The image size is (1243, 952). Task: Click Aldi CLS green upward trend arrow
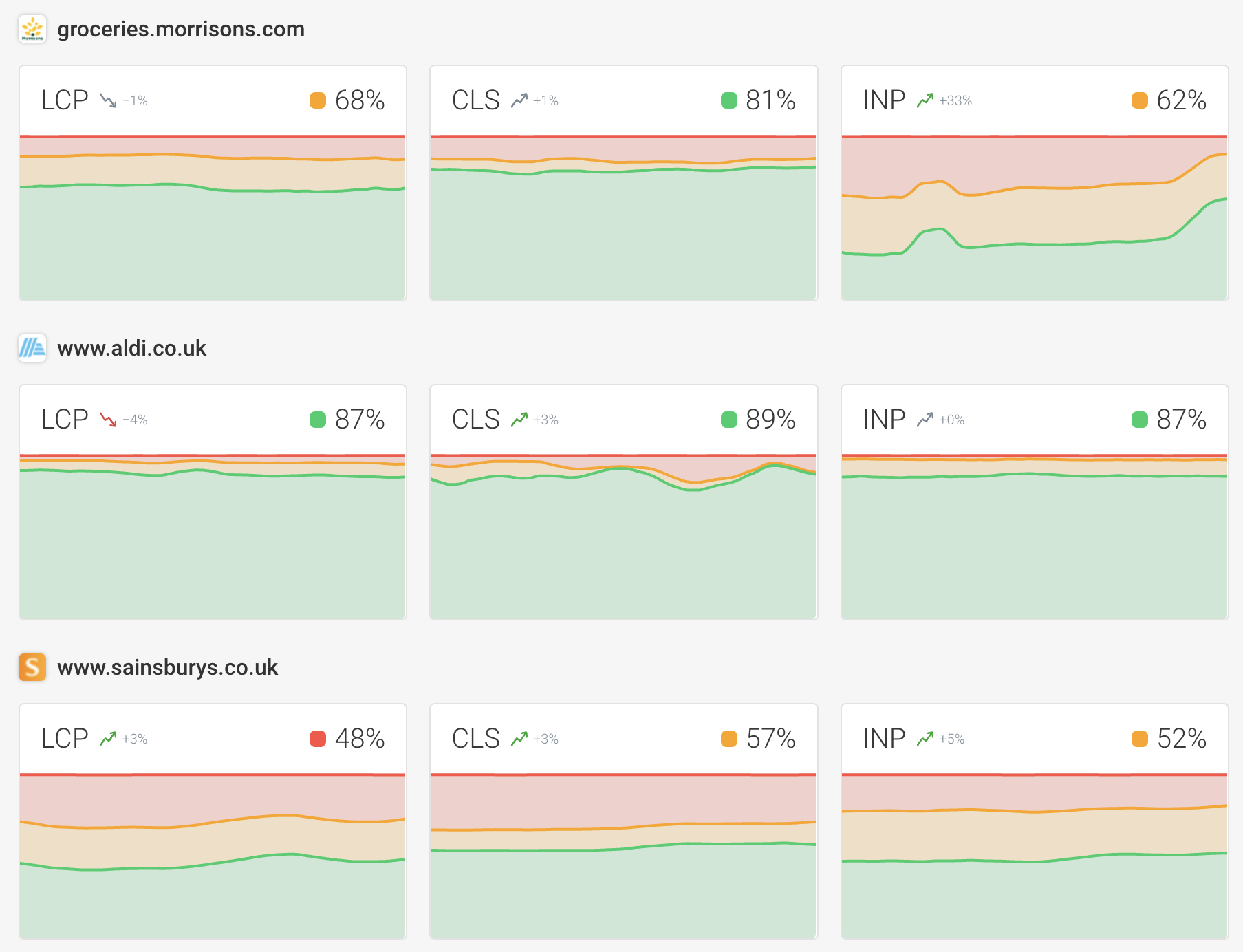tap(519, 420)
